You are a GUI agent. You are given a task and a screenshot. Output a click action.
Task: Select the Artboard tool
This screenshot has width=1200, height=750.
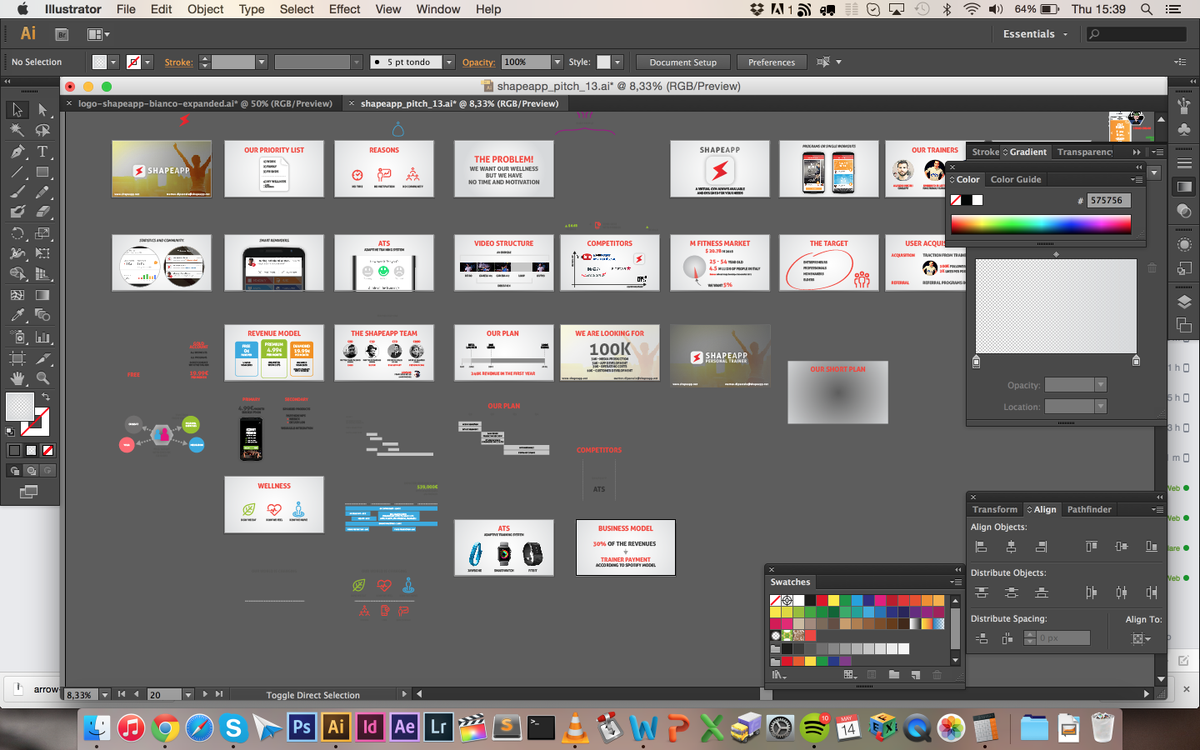pyautogui.click(x=17, y=358)
